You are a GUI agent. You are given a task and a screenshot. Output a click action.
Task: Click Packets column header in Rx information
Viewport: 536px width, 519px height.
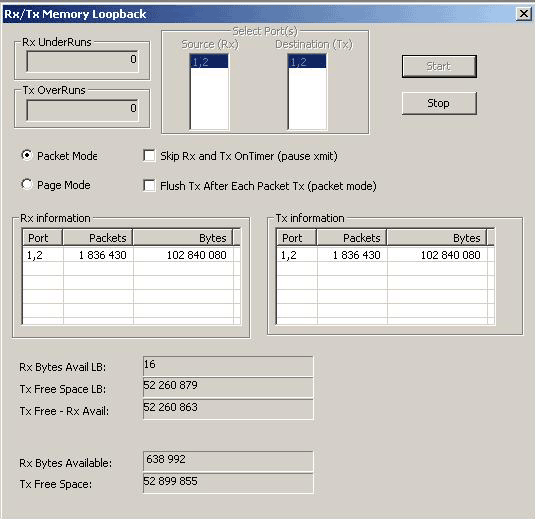pyautogui.click(x=98, y=238)
